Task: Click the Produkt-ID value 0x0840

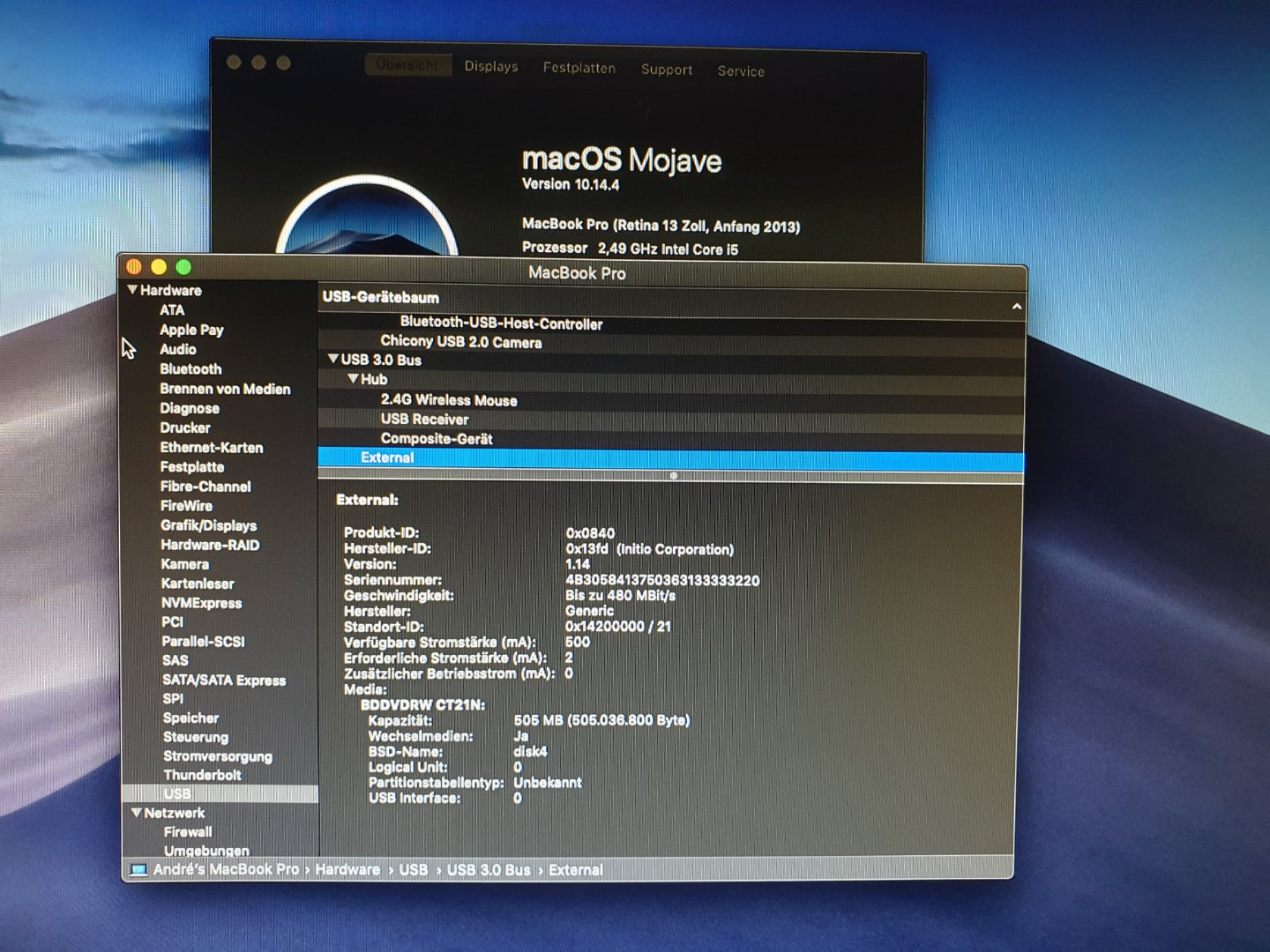Action: (x=590, y=533)
